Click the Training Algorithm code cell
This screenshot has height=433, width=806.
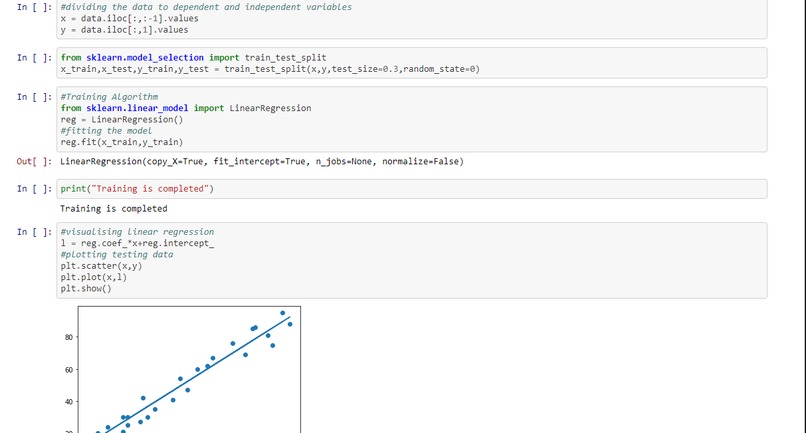(x=412, y=119)
